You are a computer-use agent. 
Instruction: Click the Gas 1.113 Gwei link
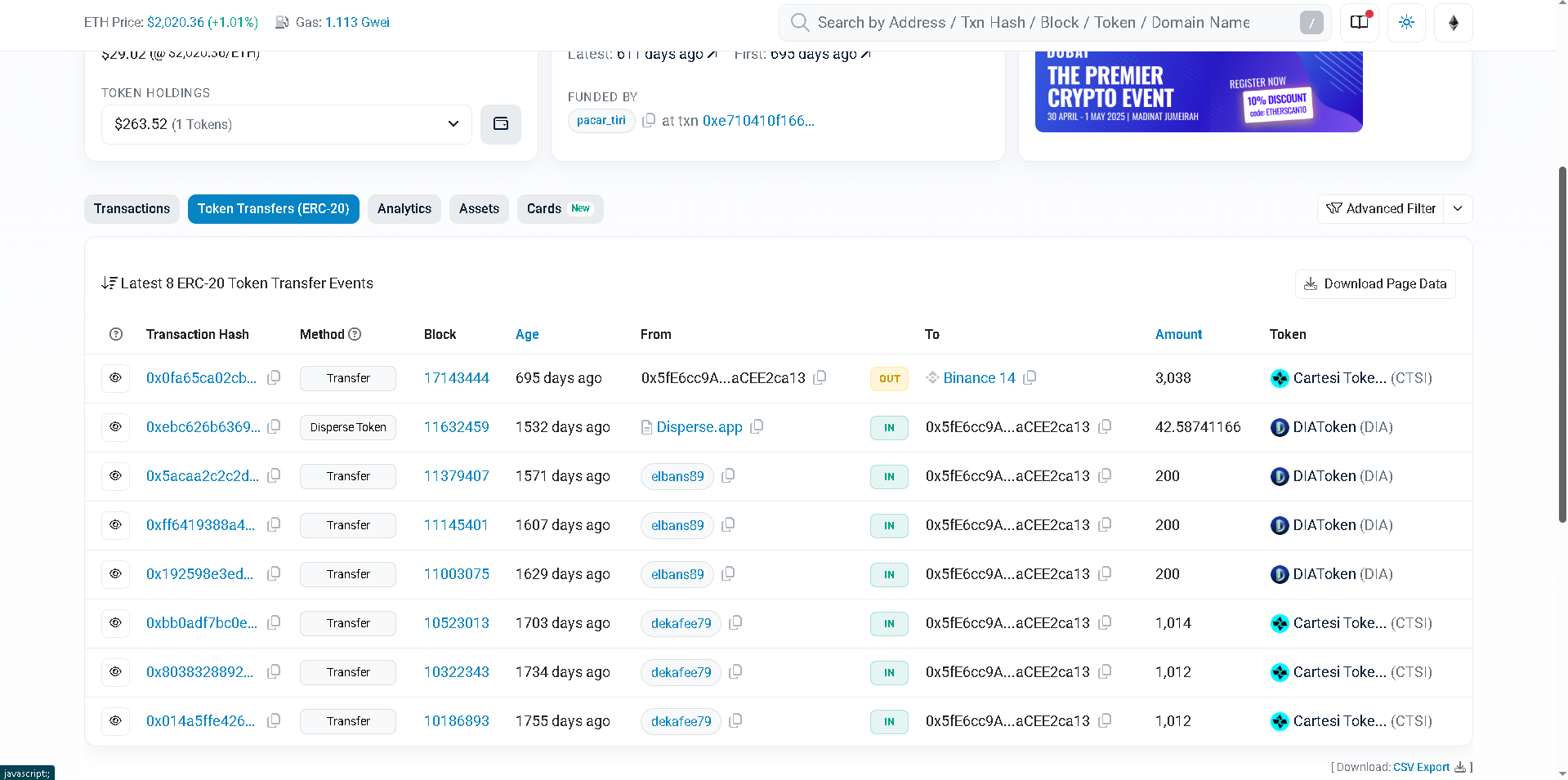coord(357,22)
